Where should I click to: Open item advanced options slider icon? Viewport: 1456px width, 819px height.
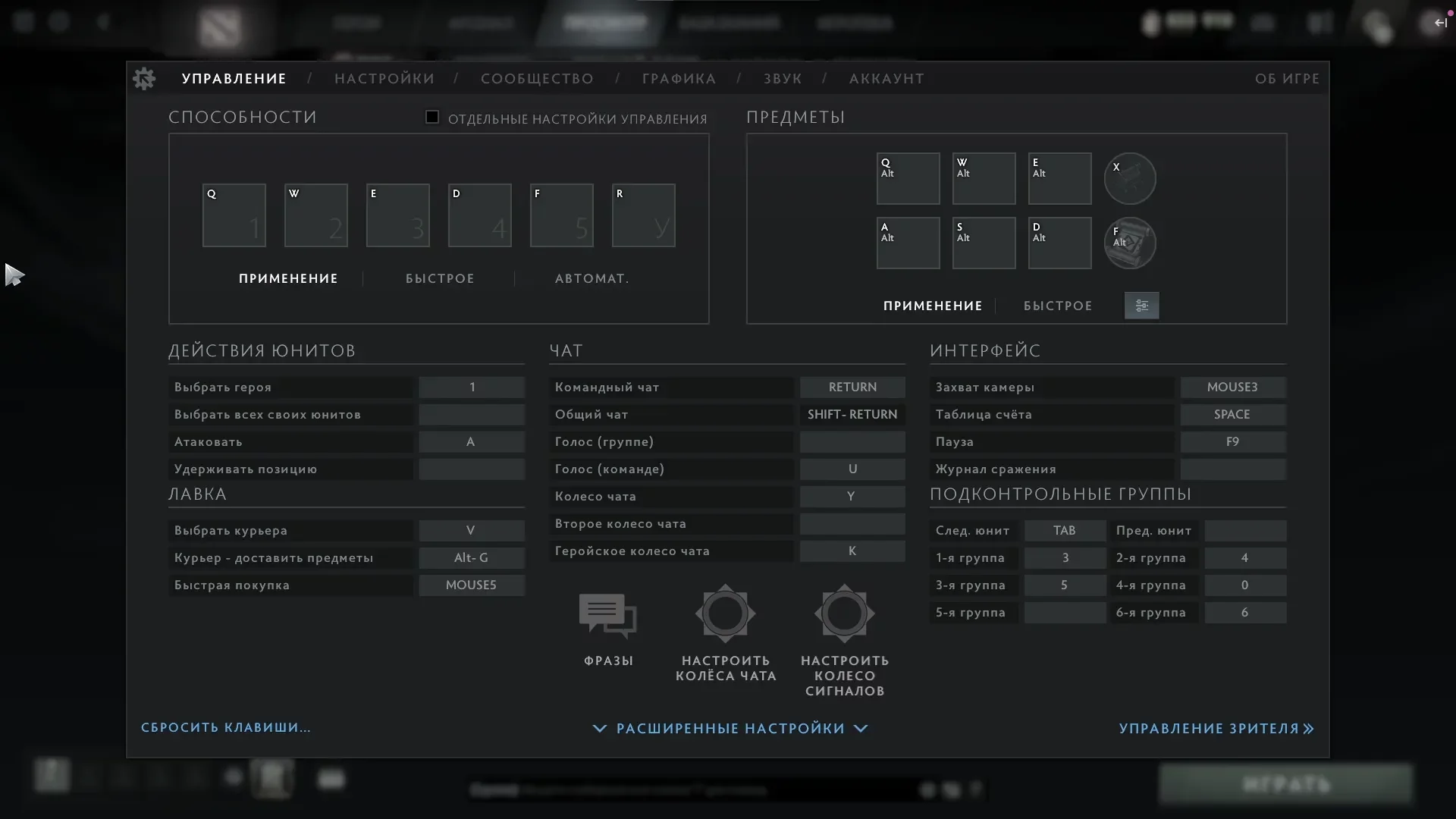[x=1141, y=306]
